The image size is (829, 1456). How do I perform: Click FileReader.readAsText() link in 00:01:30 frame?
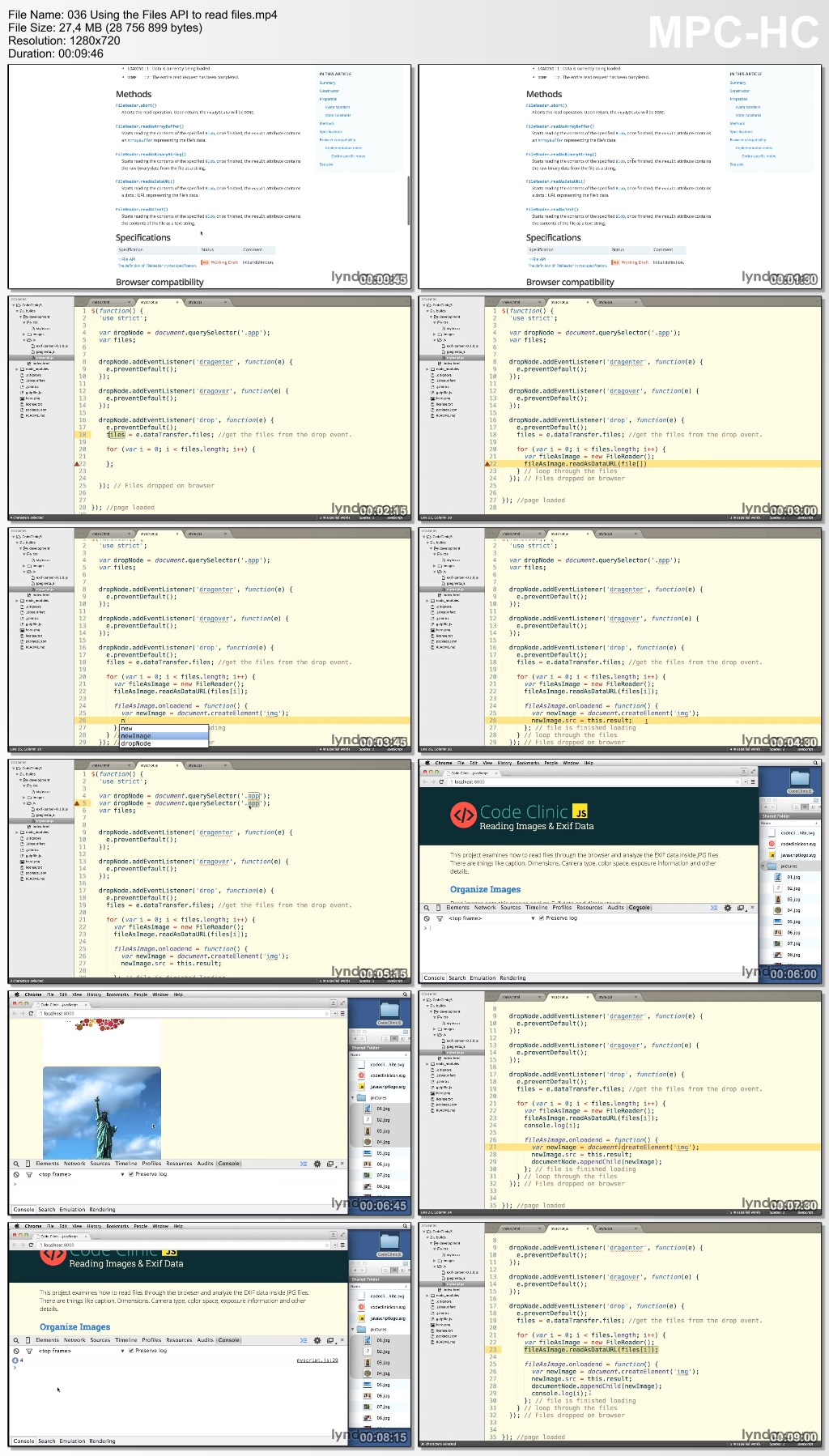(552, 209)
